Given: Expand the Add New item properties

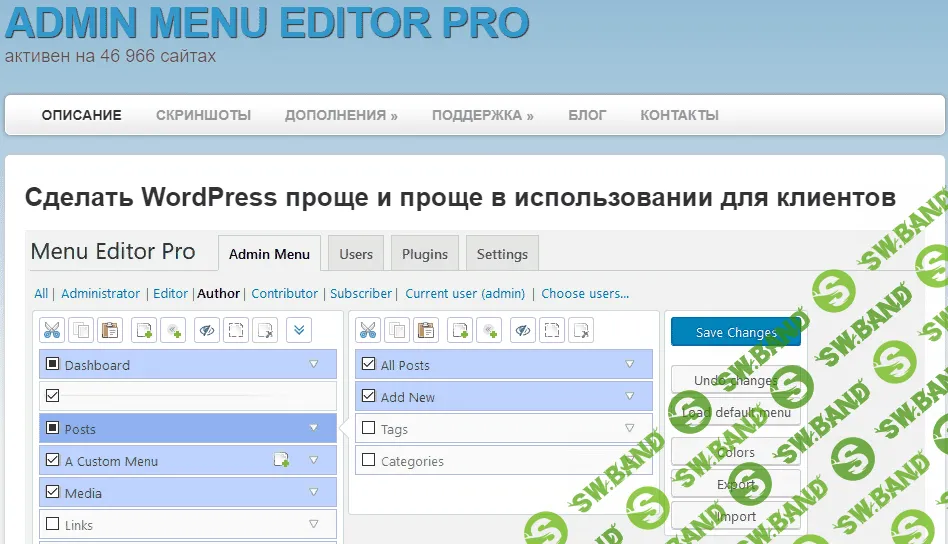Looking at the screenshot, I should click(629, 396).
